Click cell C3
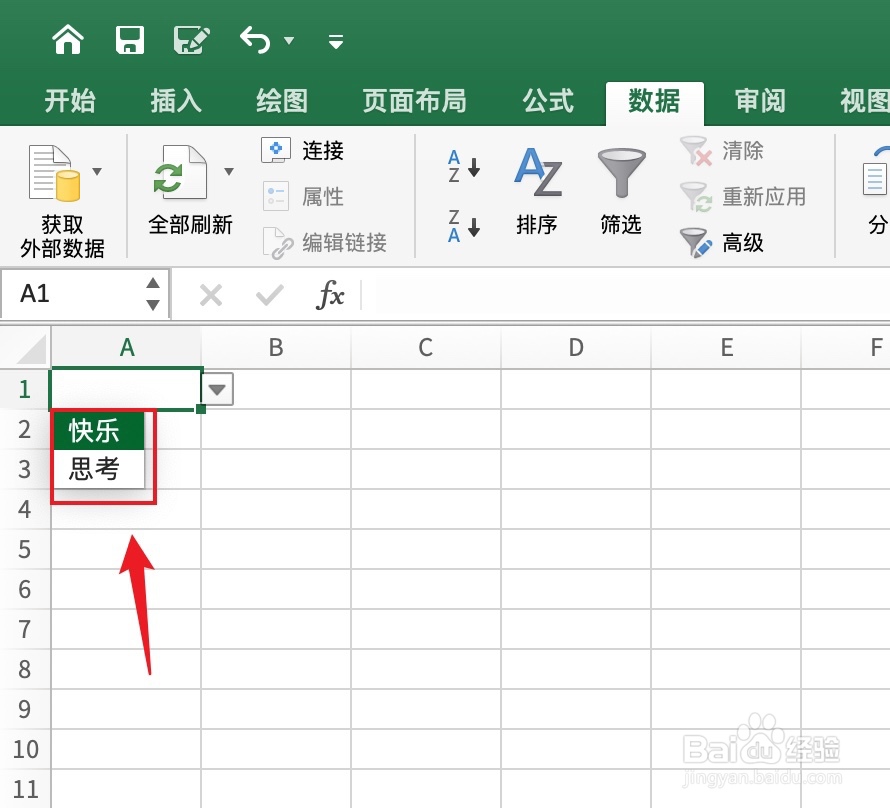This screenshot has width=890, height=808. coord(426,469)
